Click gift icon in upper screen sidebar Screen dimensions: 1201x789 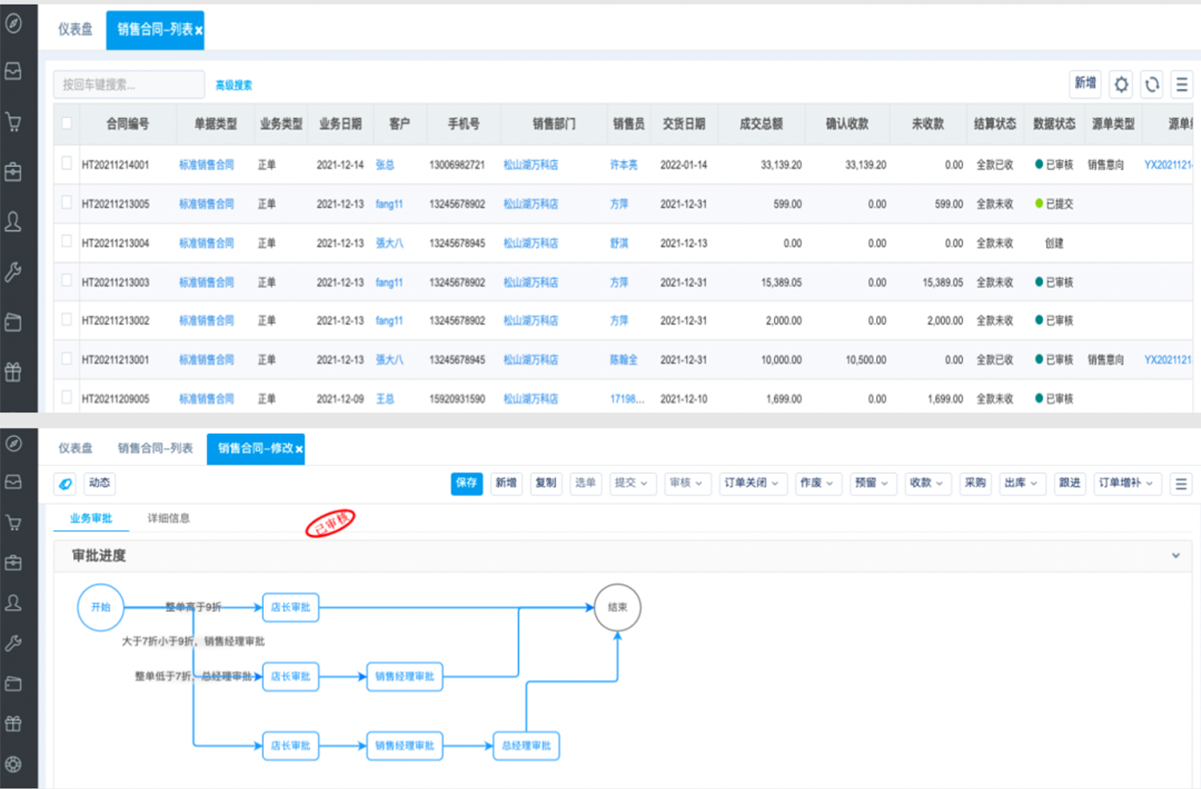[13, 372]
